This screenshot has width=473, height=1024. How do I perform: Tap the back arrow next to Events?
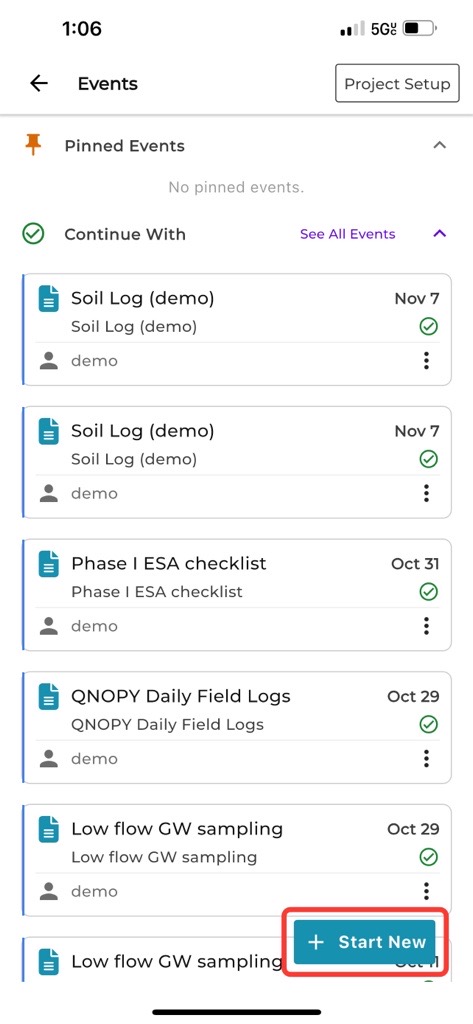click(x=39, y=84)
